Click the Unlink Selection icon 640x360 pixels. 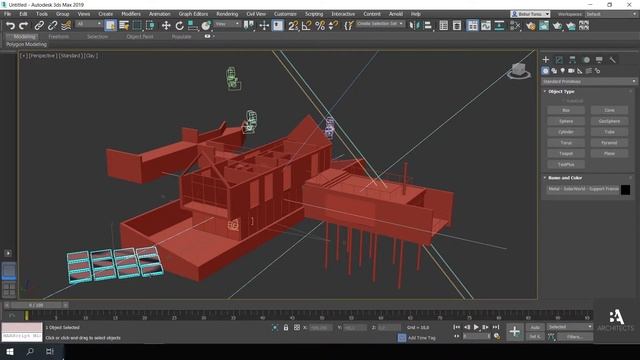pos(52,26)
